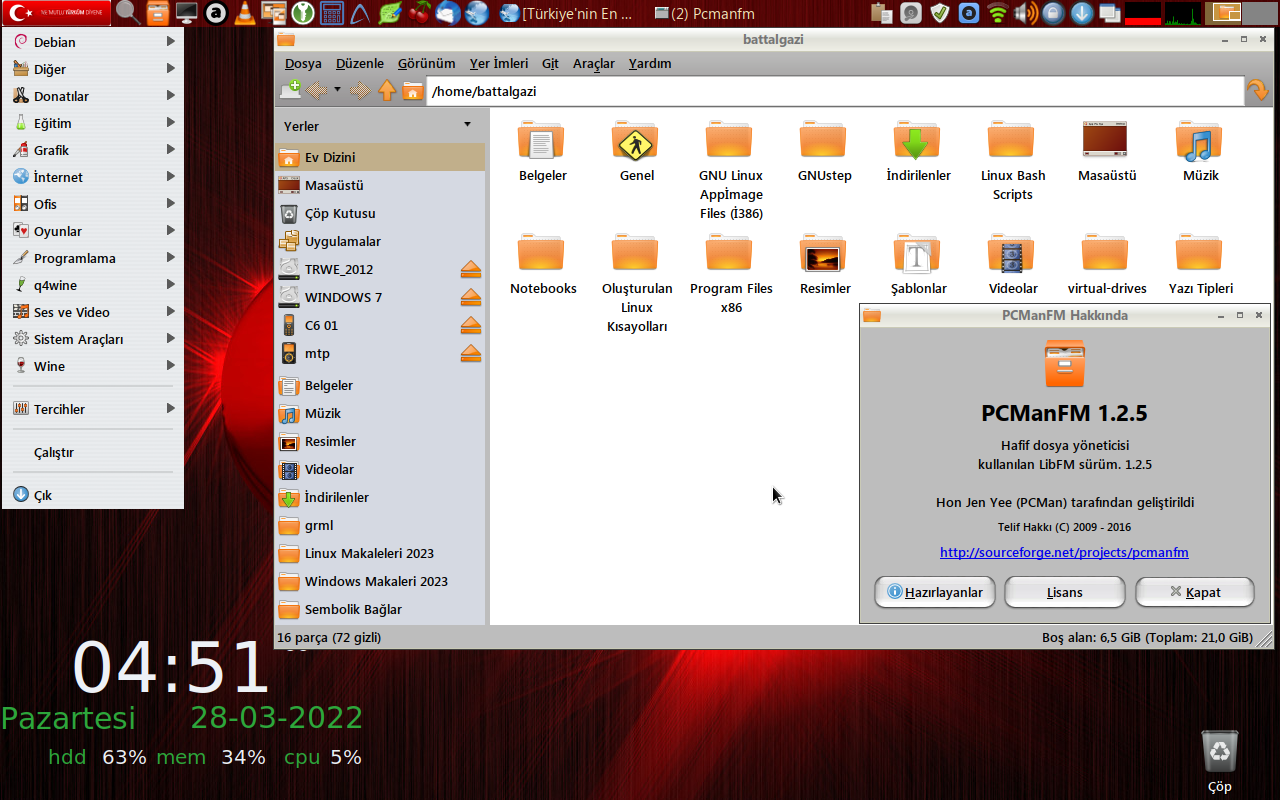
Task: Select the İndirilenler folder in file view
Action: 918,142
